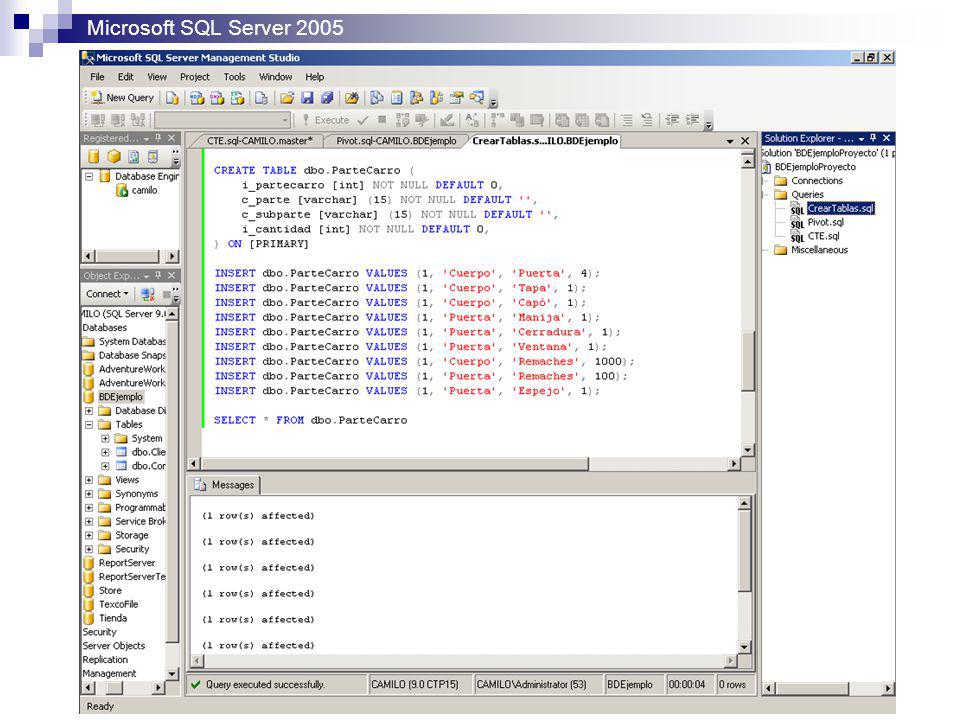Click the Object Explorer toolbar icon
The width and height of the screenshot is (960, 720).
[416, 98]
